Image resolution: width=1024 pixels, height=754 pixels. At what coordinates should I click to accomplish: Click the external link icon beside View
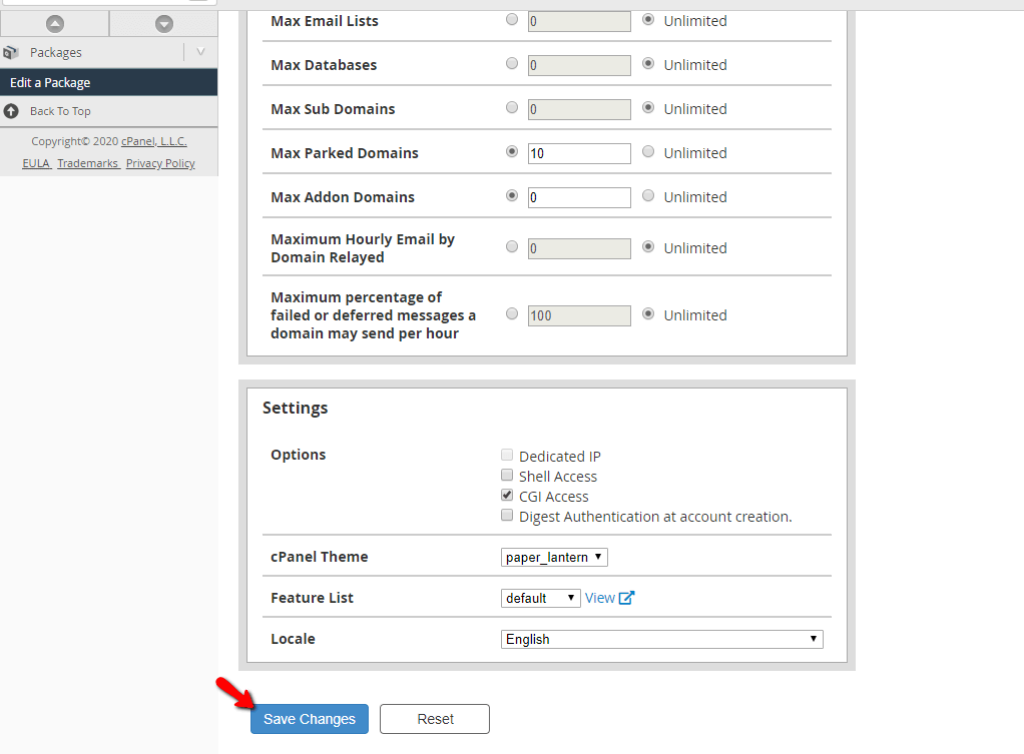click(x=626, y=598)
